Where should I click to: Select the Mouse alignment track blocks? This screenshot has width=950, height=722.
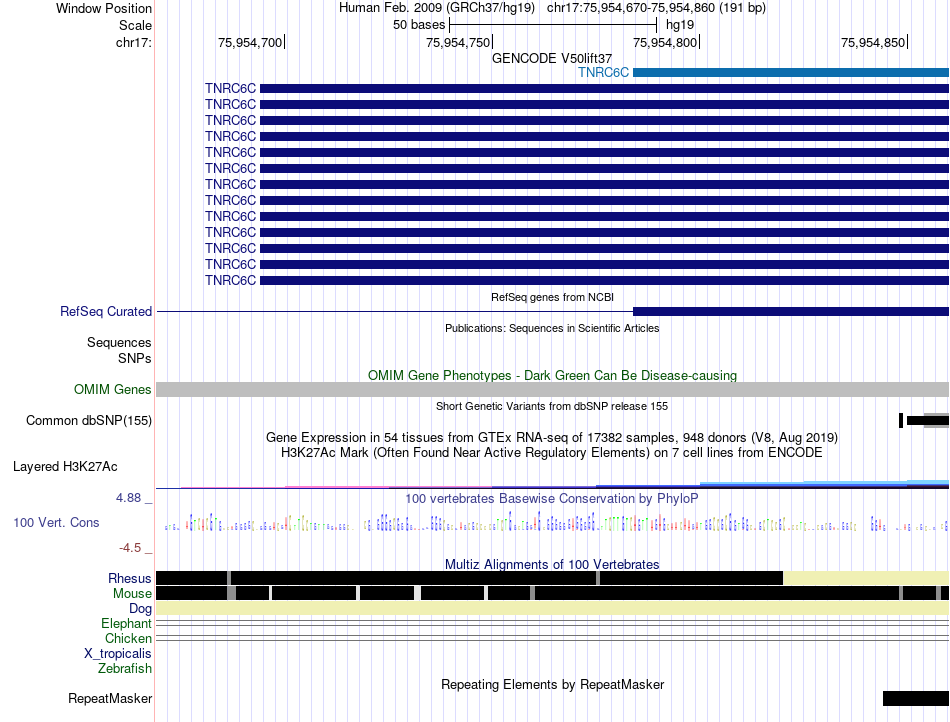(x=552, y=593)
